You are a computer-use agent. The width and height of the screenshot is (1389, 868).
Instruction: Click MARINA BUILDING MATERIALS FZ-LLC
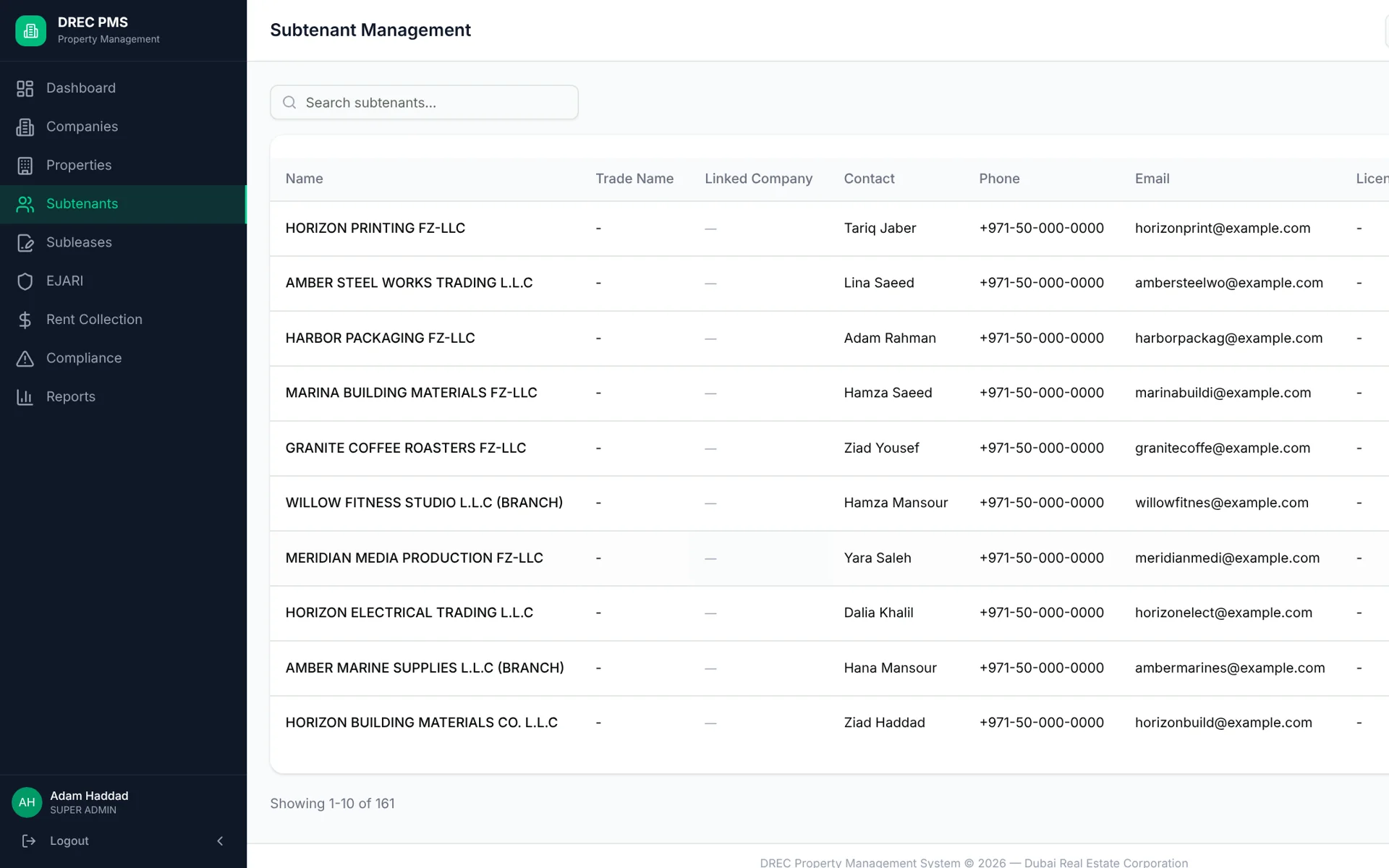click(411, 393)
